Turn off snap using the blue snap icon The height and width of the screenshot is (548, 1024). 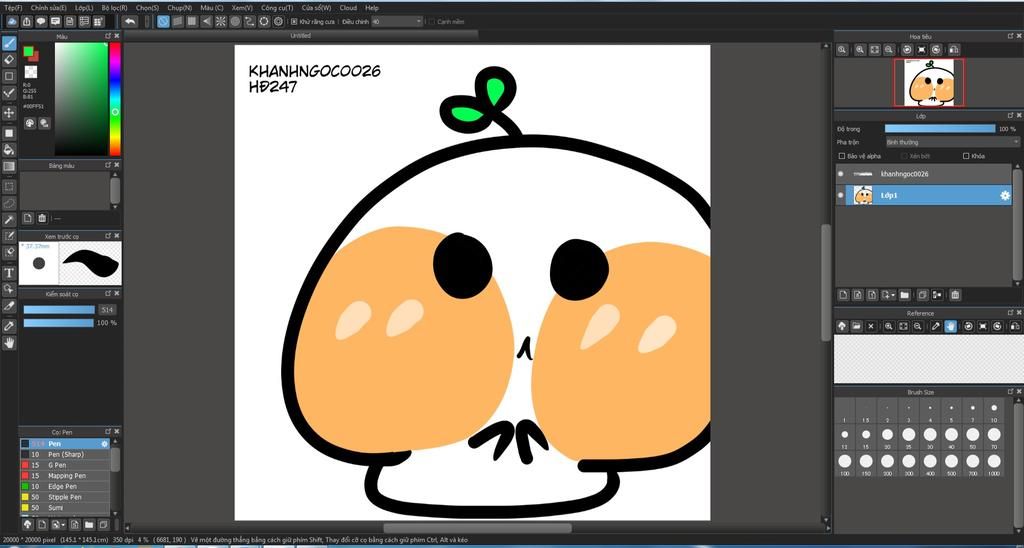(x=163, y=22)
